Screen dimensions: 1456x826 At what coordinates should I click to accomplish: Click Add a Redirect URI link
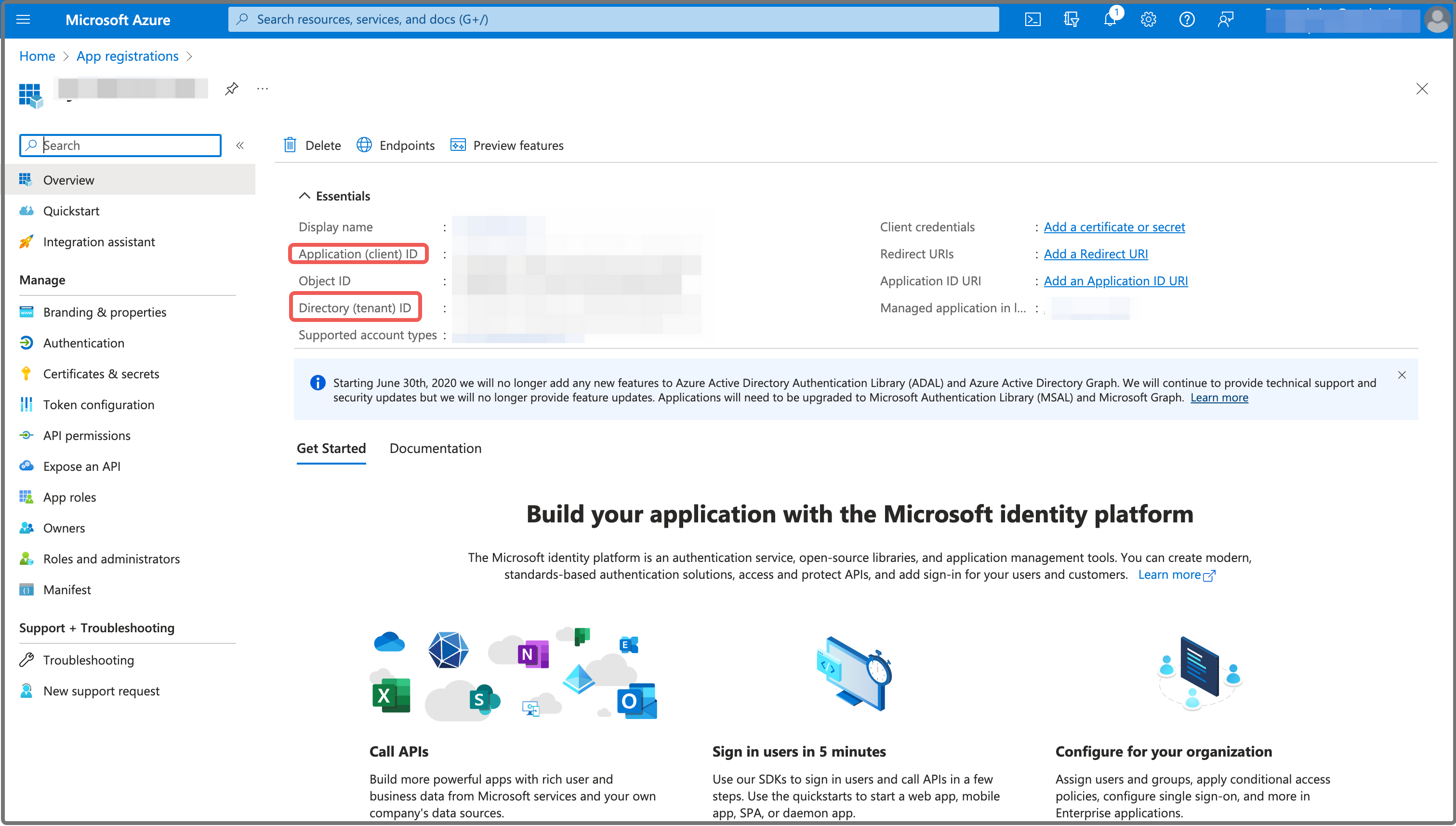pyautogui.click(x=1095, y=253)
